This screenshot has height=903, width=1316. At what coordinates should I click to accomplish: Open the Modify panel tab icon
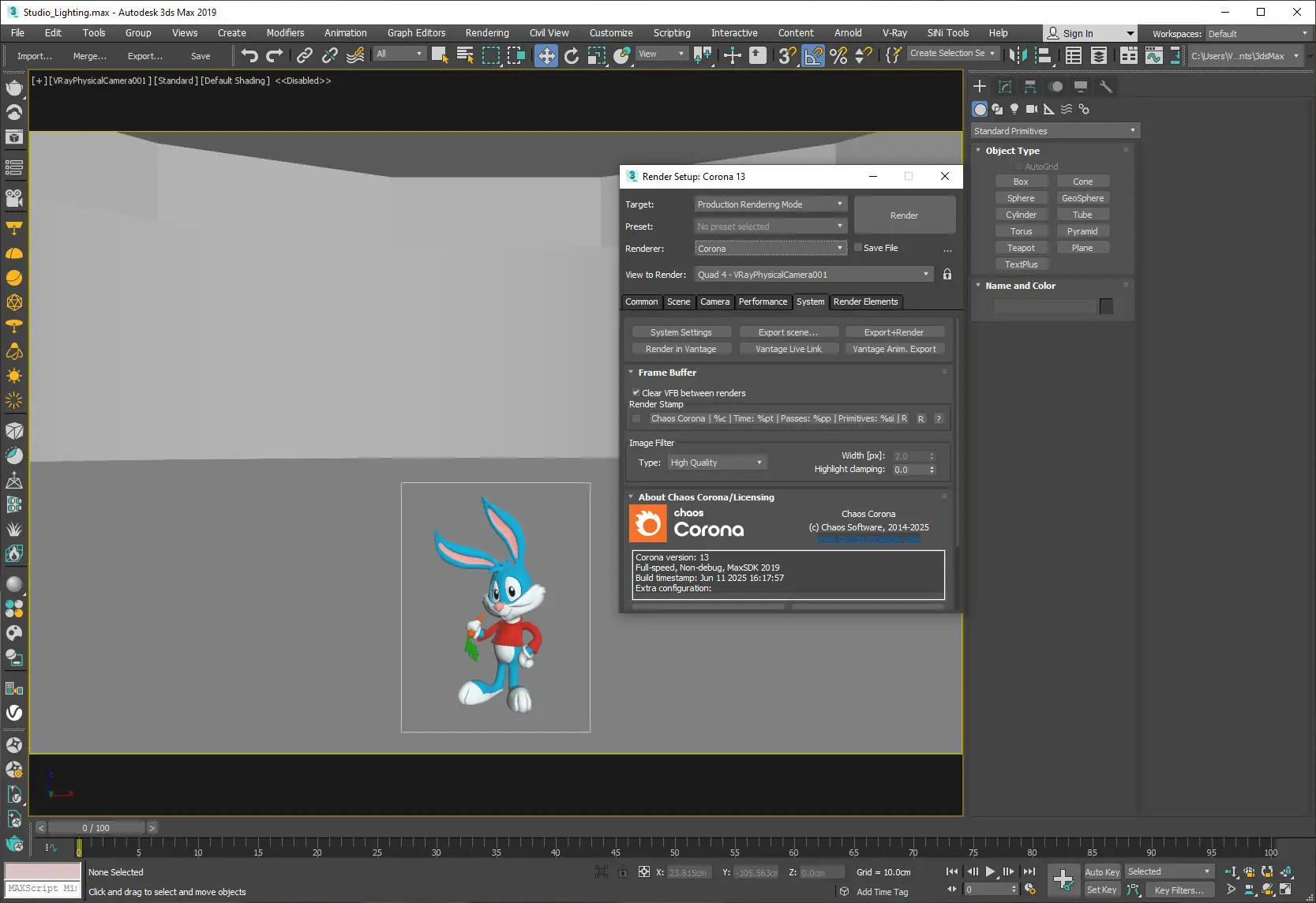coord(1005,87)
